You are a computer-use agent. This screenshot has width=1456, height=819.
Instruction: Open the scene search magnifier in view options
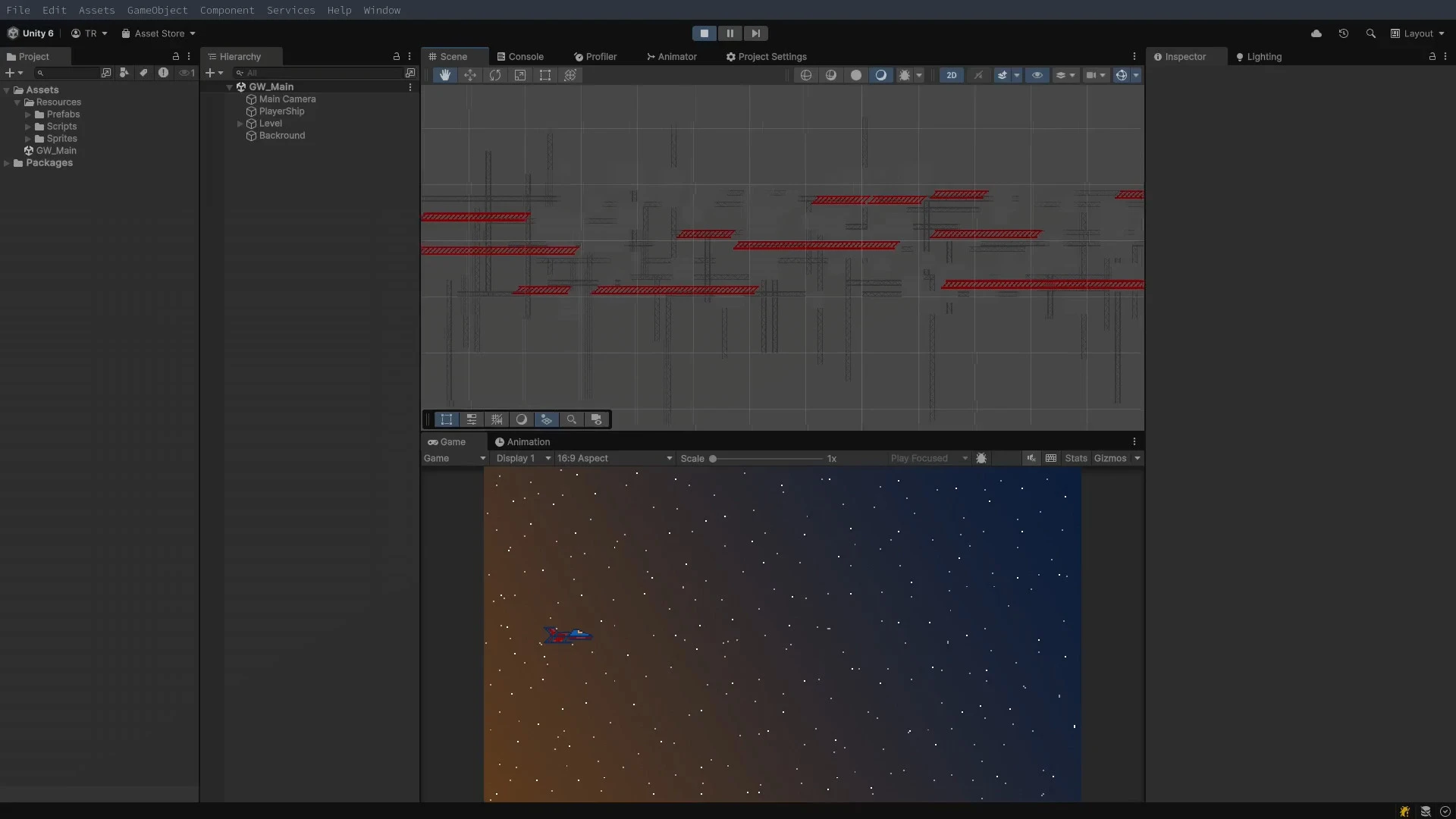tap(570, 419)
